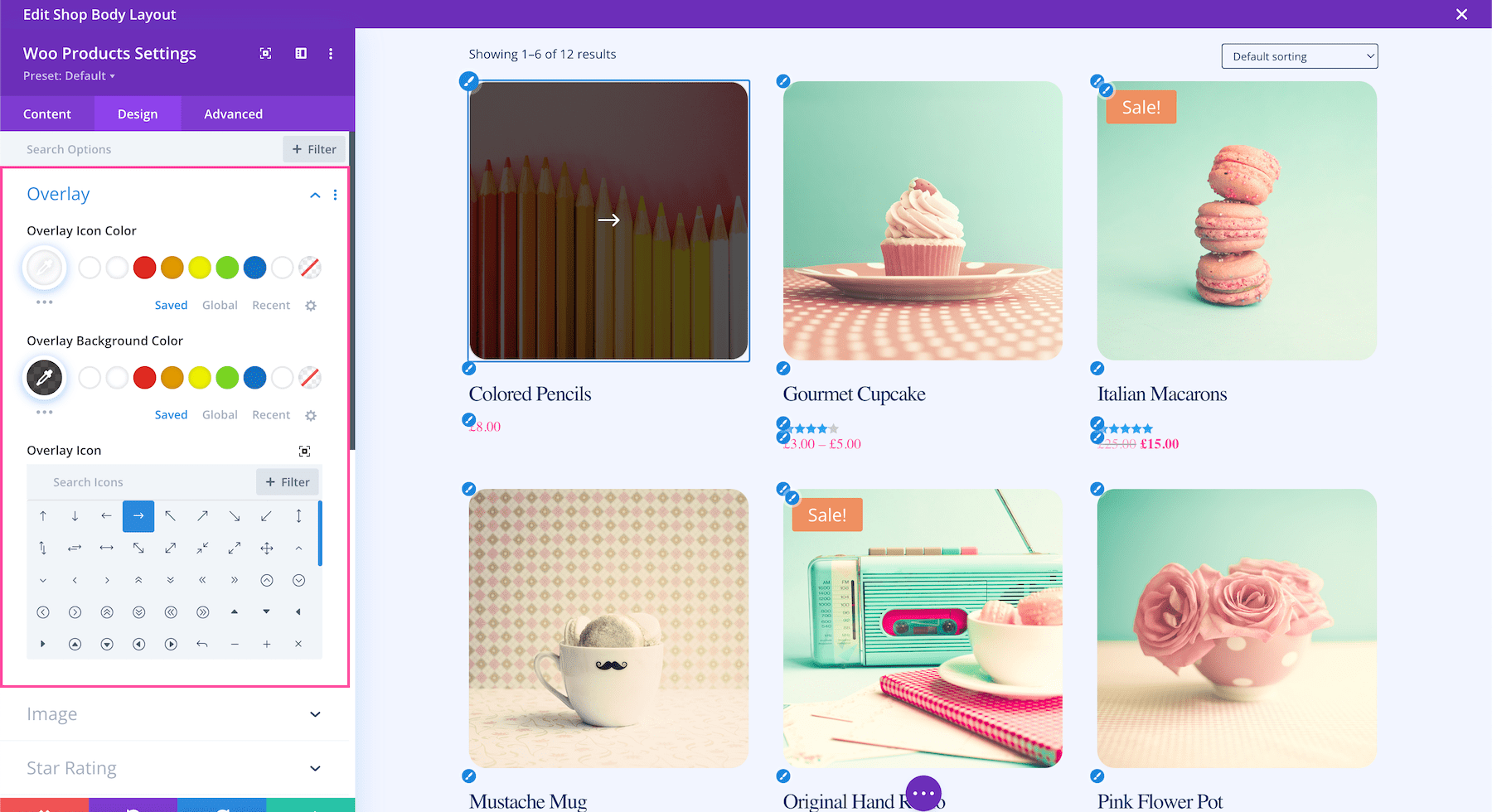Expand the Image settings section

point(315,714)
